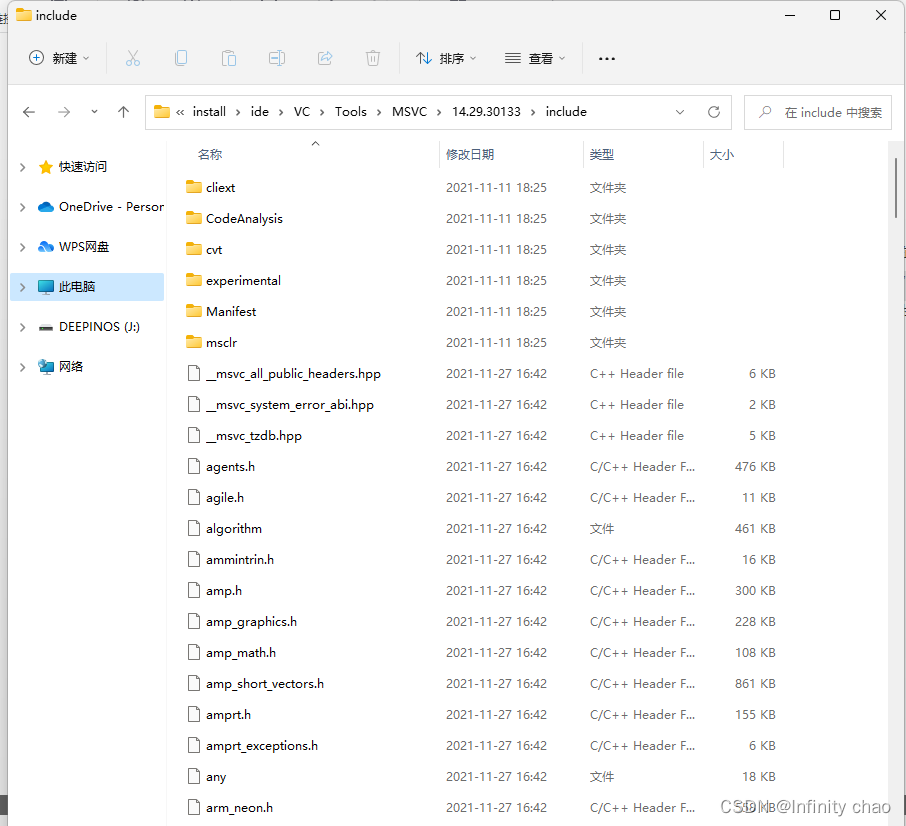Click the Copy icon in the toolbar
The width and height of the screenshot is (906, 826).
point(181,58)
